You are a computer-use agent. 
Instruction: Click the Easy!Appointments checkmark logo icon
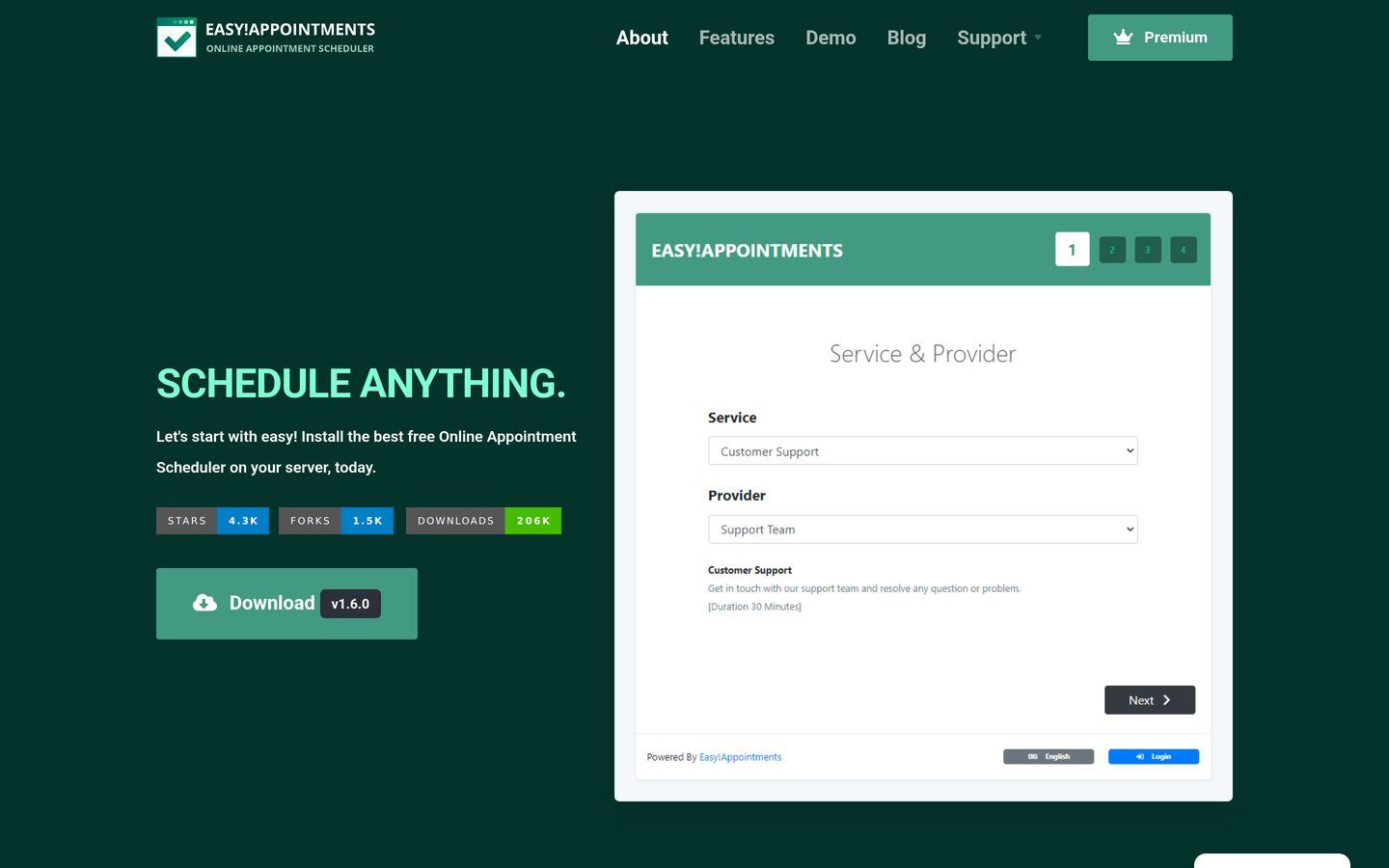coord(177,38)
